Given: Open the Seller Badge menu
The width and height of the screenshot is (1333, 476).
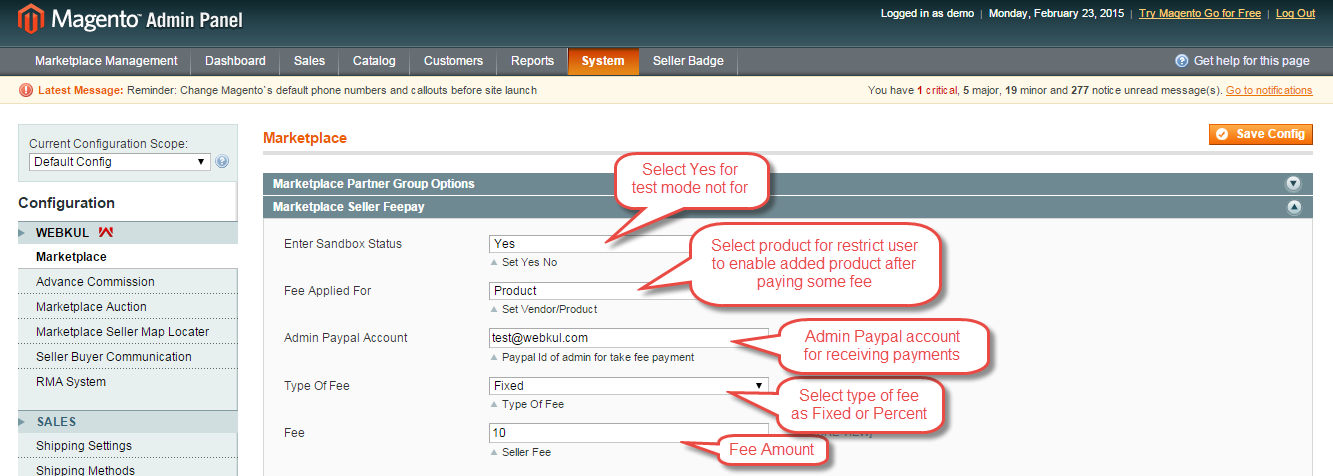Looking at the screenshot, I should pos(688,61).
